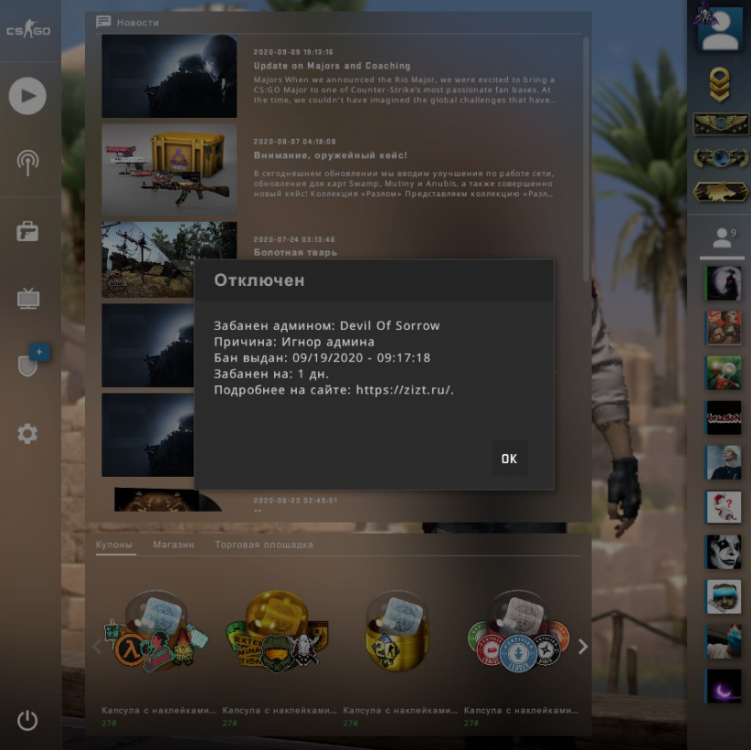Click right arrow to scroll store items
Screen dimensions: 751x750
583,647
